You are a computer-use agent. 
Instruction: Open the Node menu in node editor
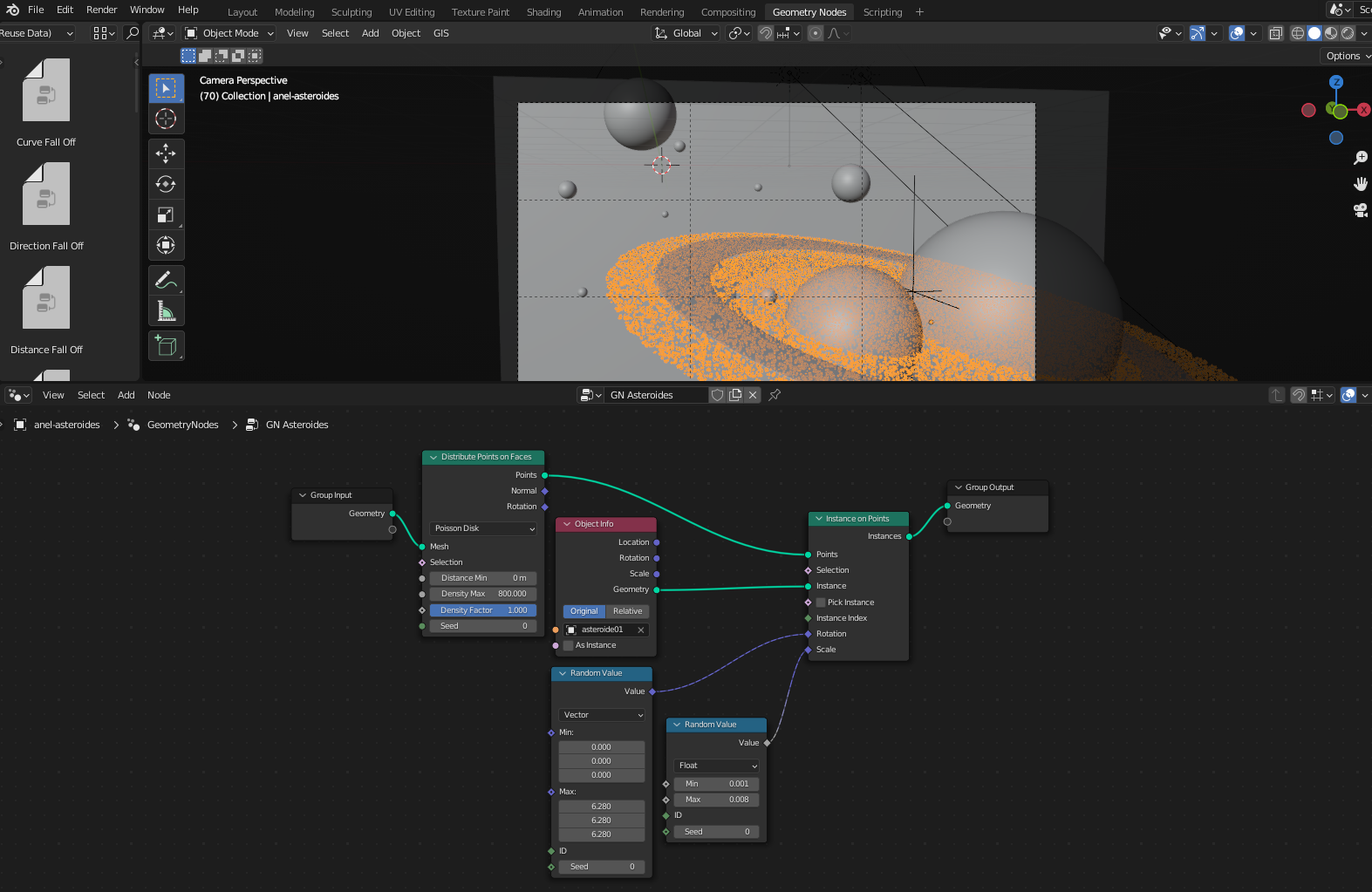[x=159, y=395]
